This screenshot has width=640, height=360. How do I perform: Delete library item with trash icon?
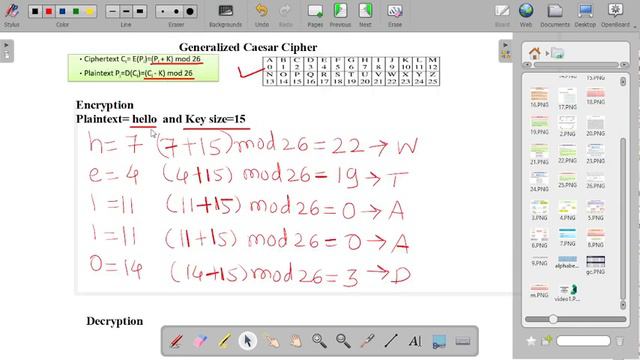[x=619, y=341]
